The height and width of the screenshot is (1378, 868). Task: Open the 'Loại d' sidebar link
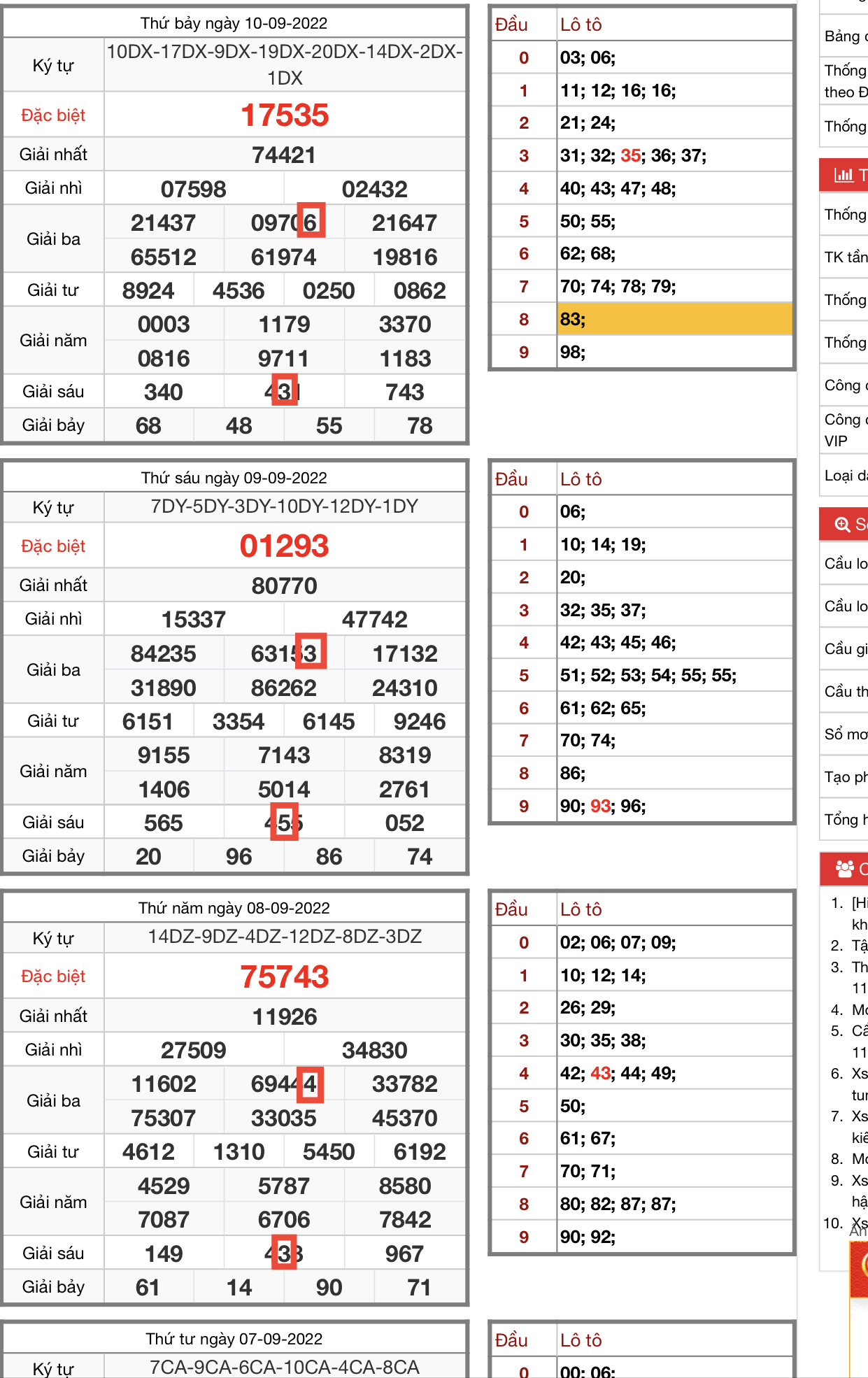click(846, 476)
